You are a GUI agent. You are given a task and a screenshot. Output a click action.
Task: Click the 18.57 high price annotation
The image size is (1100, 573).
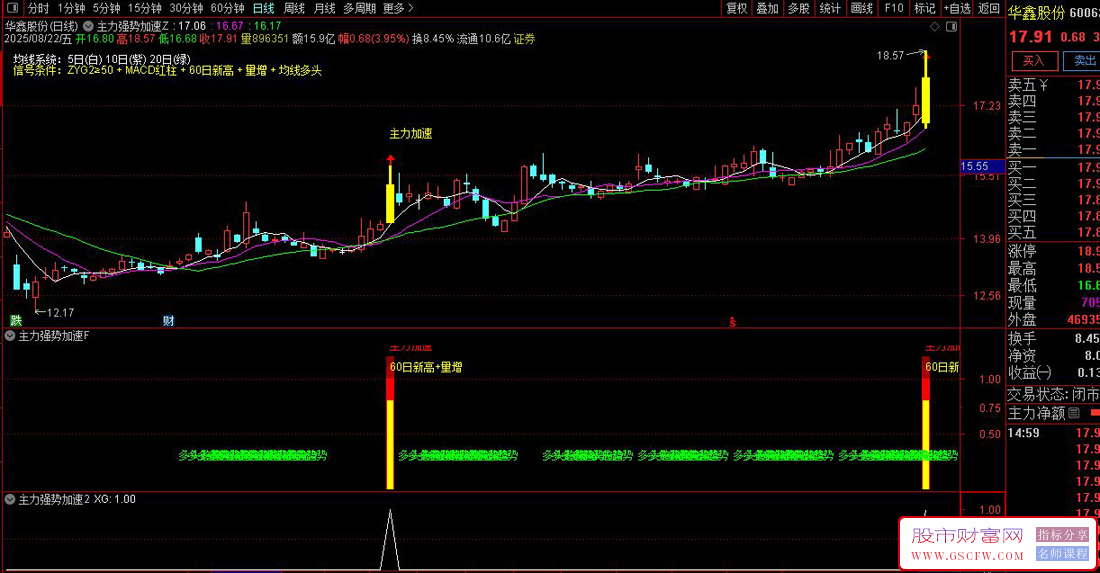coord(890,55)
